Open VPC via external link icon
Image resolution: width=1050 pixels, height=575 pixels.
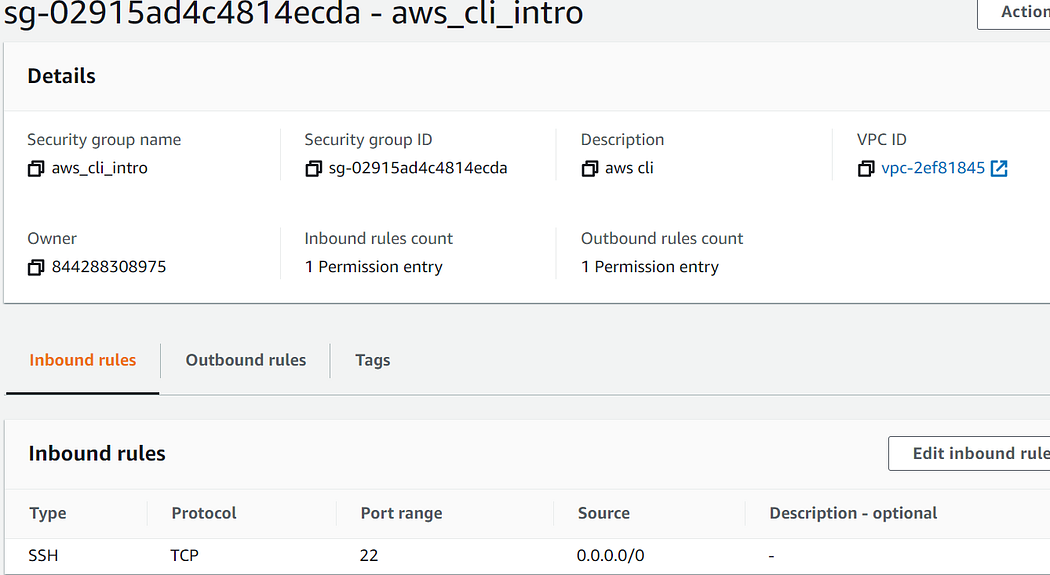(x=998, y=168)
